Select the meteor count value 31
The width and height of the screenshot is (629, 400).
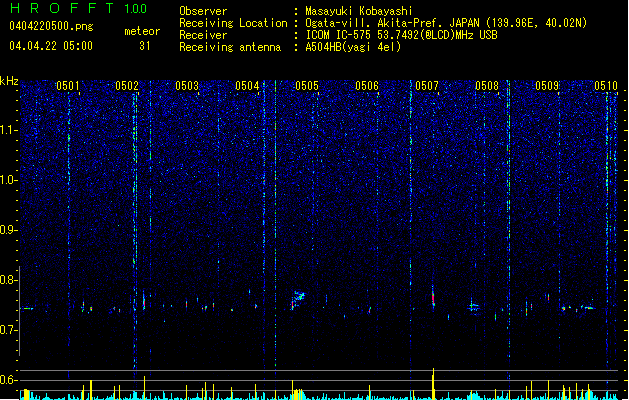click(145, 46)
